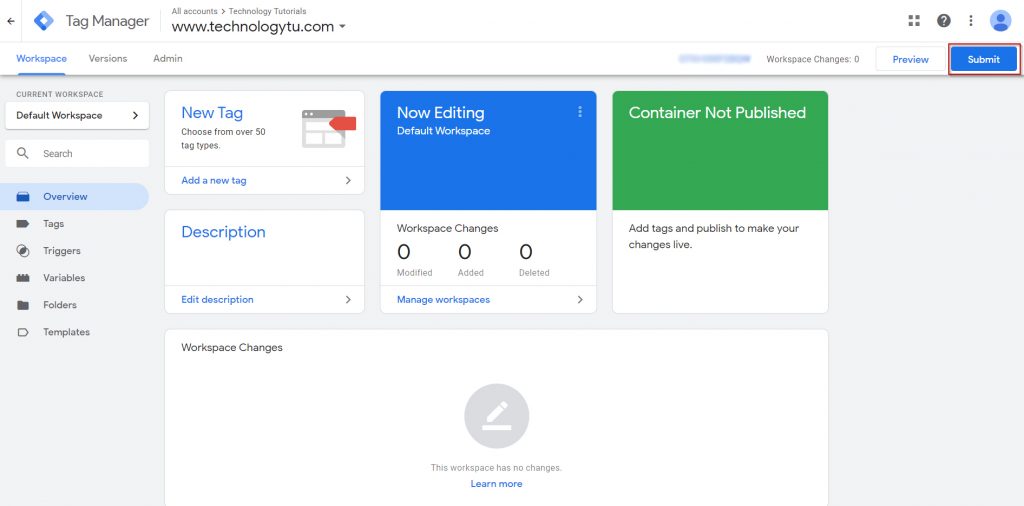Click the Now Editing heading
The width and height of the screenshot is (1024, 506).
pyautogui.click(x=441, y=112)
